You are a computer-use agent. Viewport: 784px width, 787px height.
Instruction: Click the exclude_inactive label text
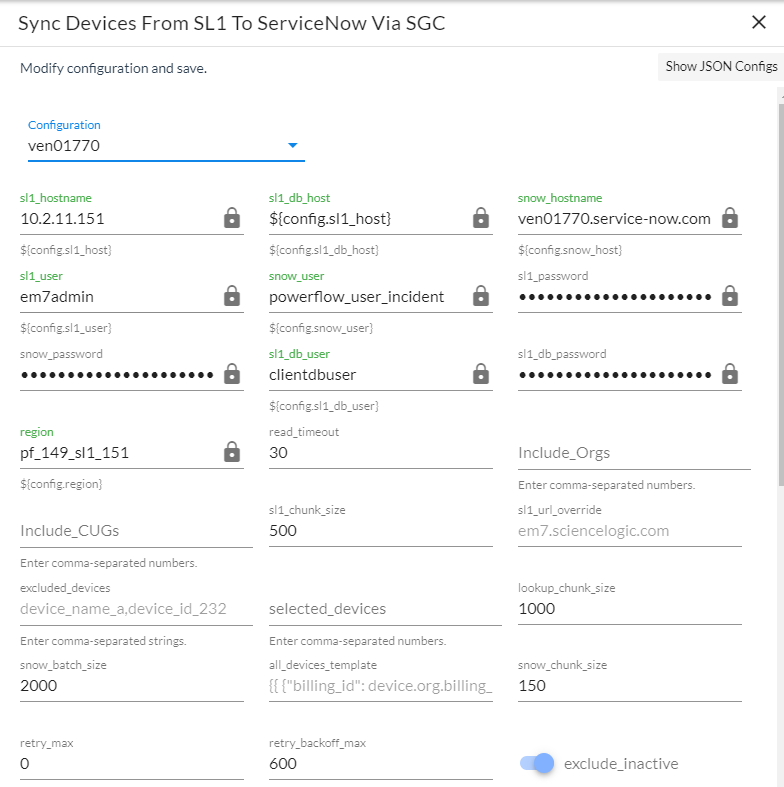pyautogui.click(x=621, y=764)
